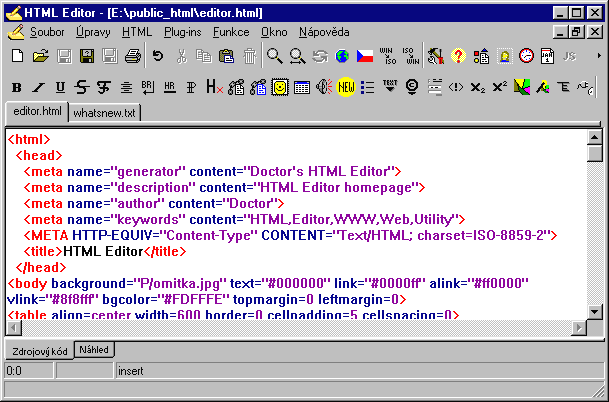Image resolution: width=609 pixels, height=402 pixels.
Task: Insert a heading with the H icon
Action: coord(214,87)
